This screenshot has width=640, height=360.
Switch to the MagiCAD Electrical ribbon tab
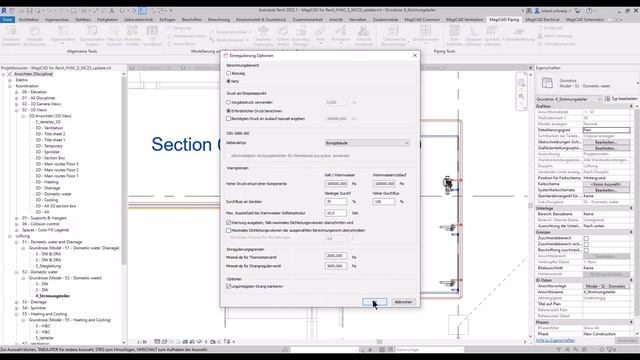point(542,19)
